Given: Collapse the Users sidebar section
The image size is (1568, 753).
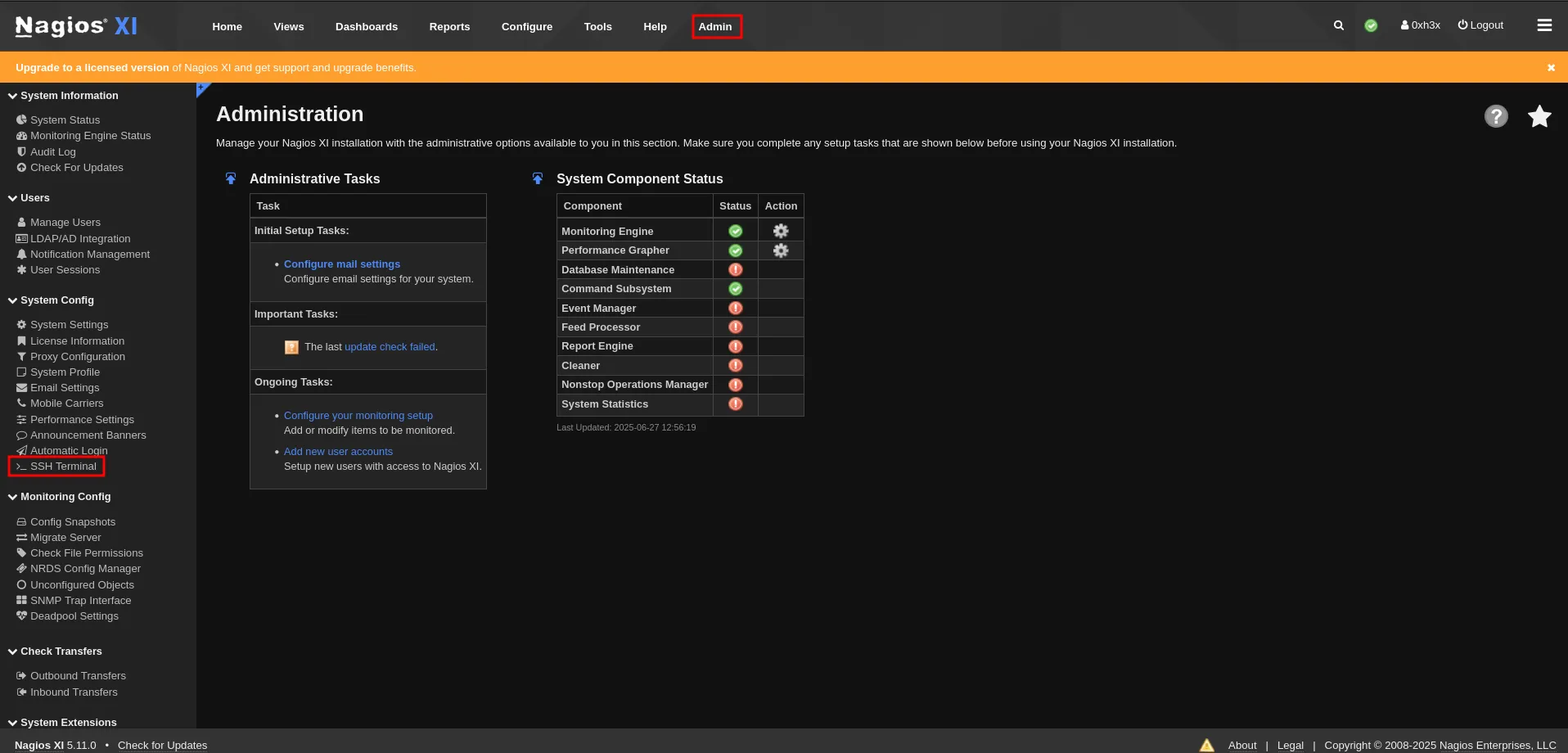Looking at the screenshot, I should 29,198.
